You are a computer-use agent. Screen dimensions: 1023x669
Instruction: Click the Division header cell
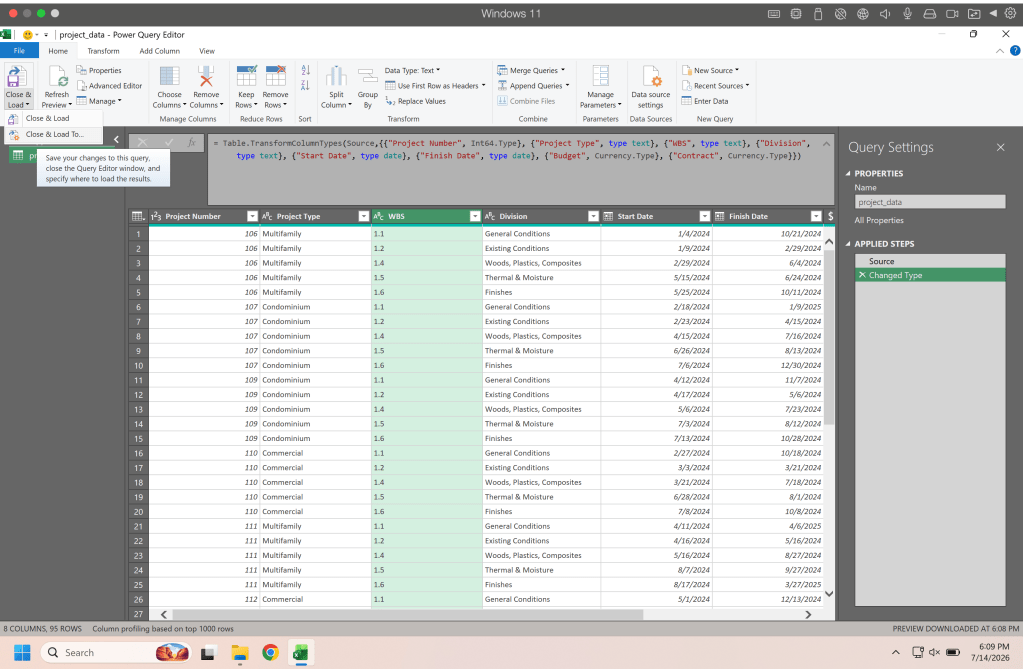click(x=541, y=216)
